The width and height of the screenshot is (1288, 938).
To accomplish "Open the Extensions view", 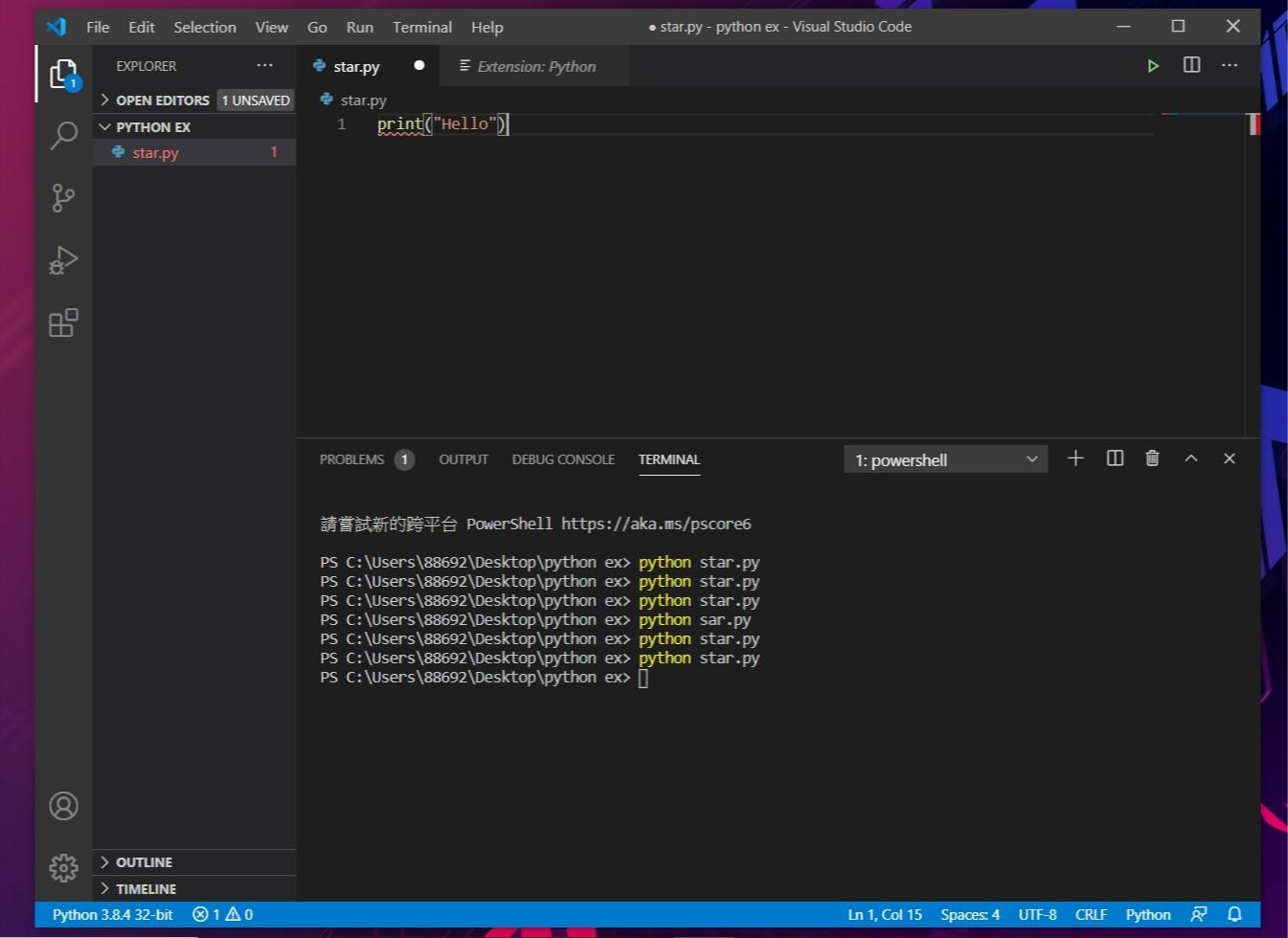I will 63,323.
